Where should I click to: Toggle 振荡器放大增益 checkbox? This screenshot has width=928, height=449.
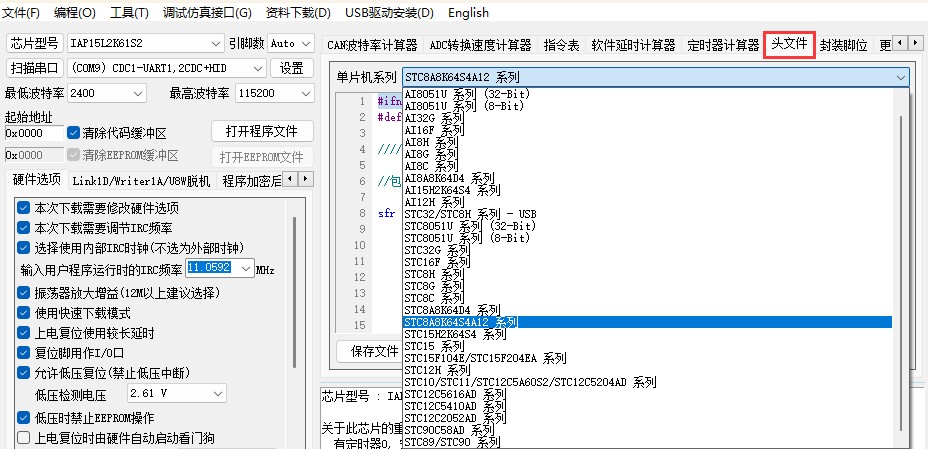coord(23,292)
